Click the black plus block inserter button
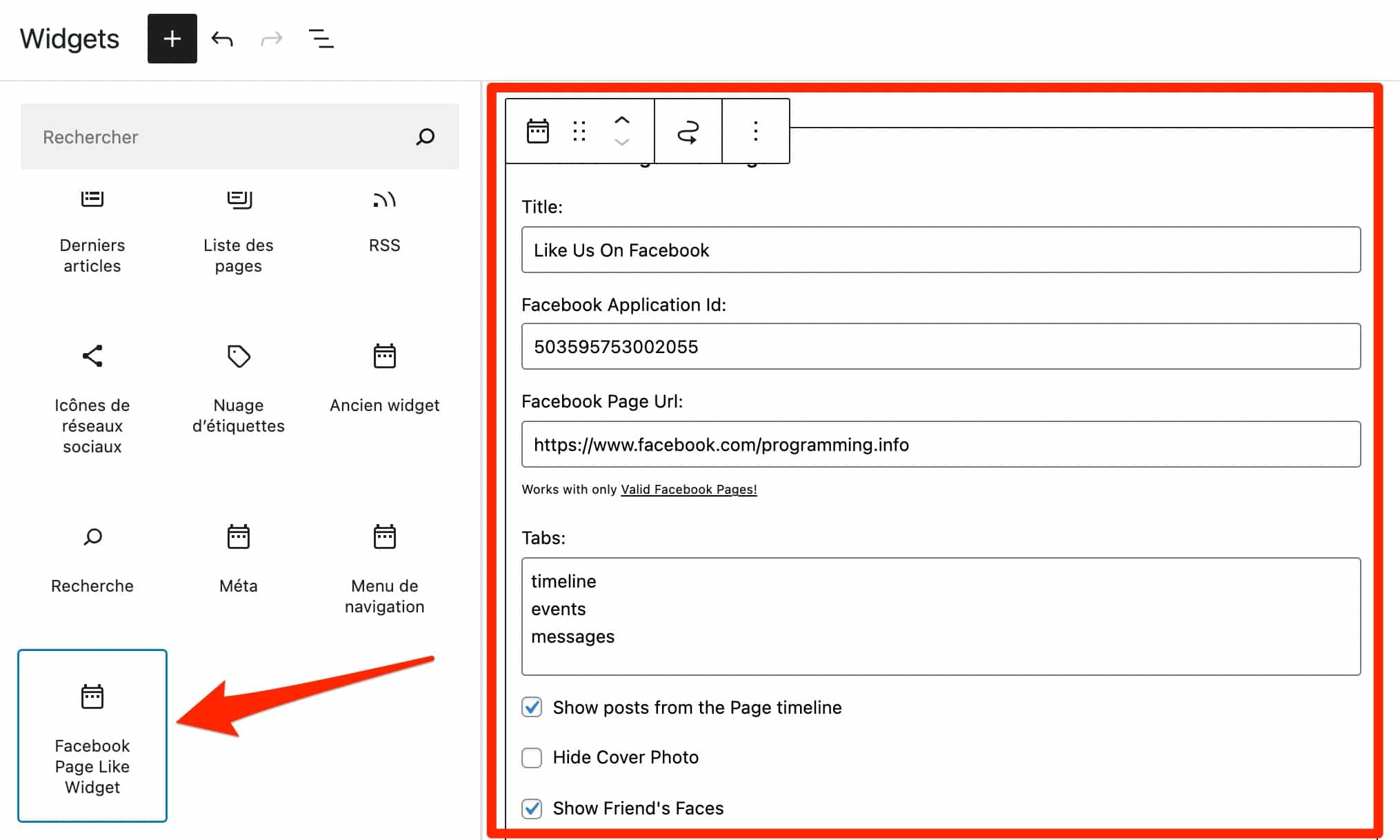This screenshot has height=840, width=1400. click(x=172, y=39)
